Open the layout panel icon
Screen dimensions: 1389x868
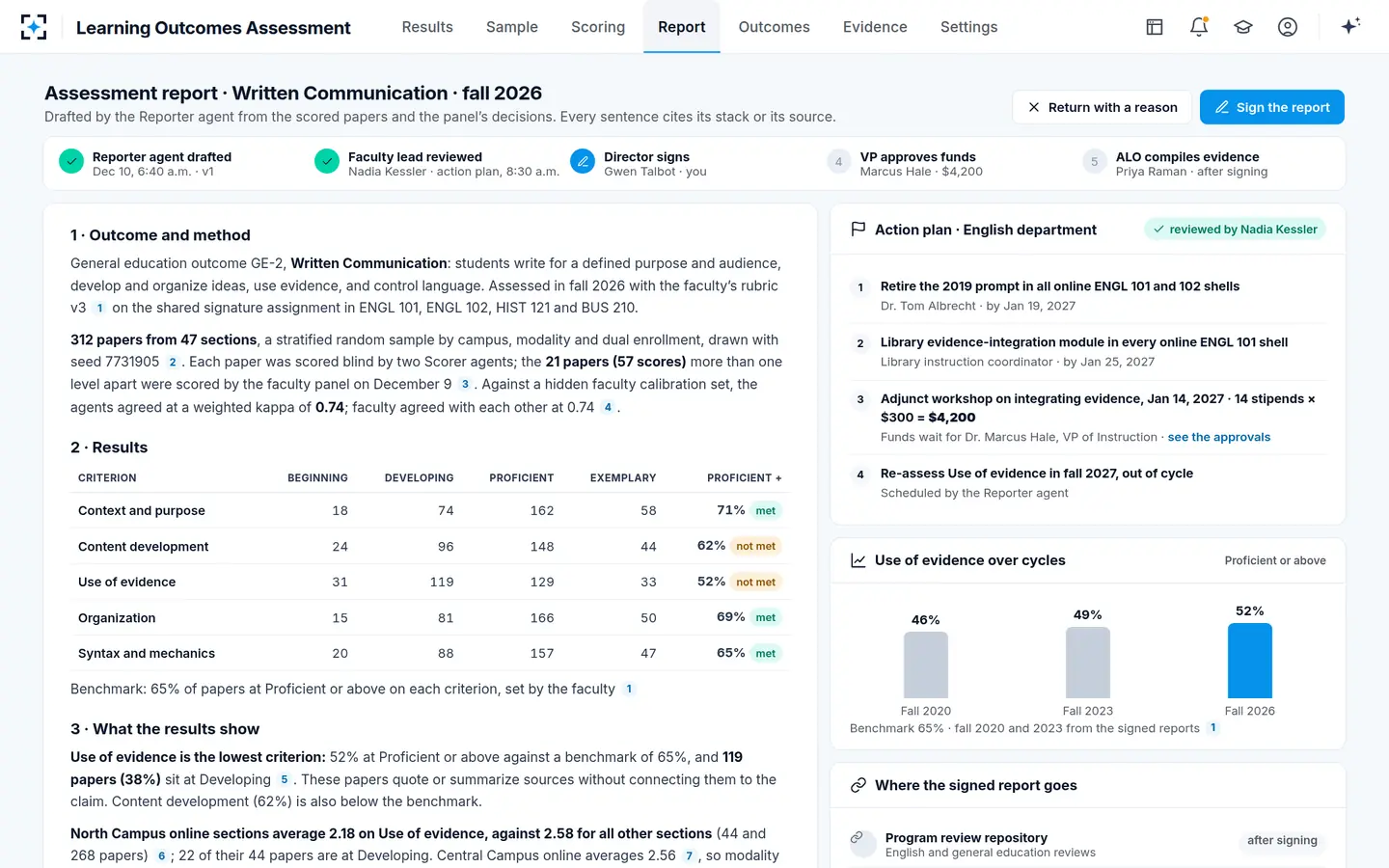[1155, 27]
